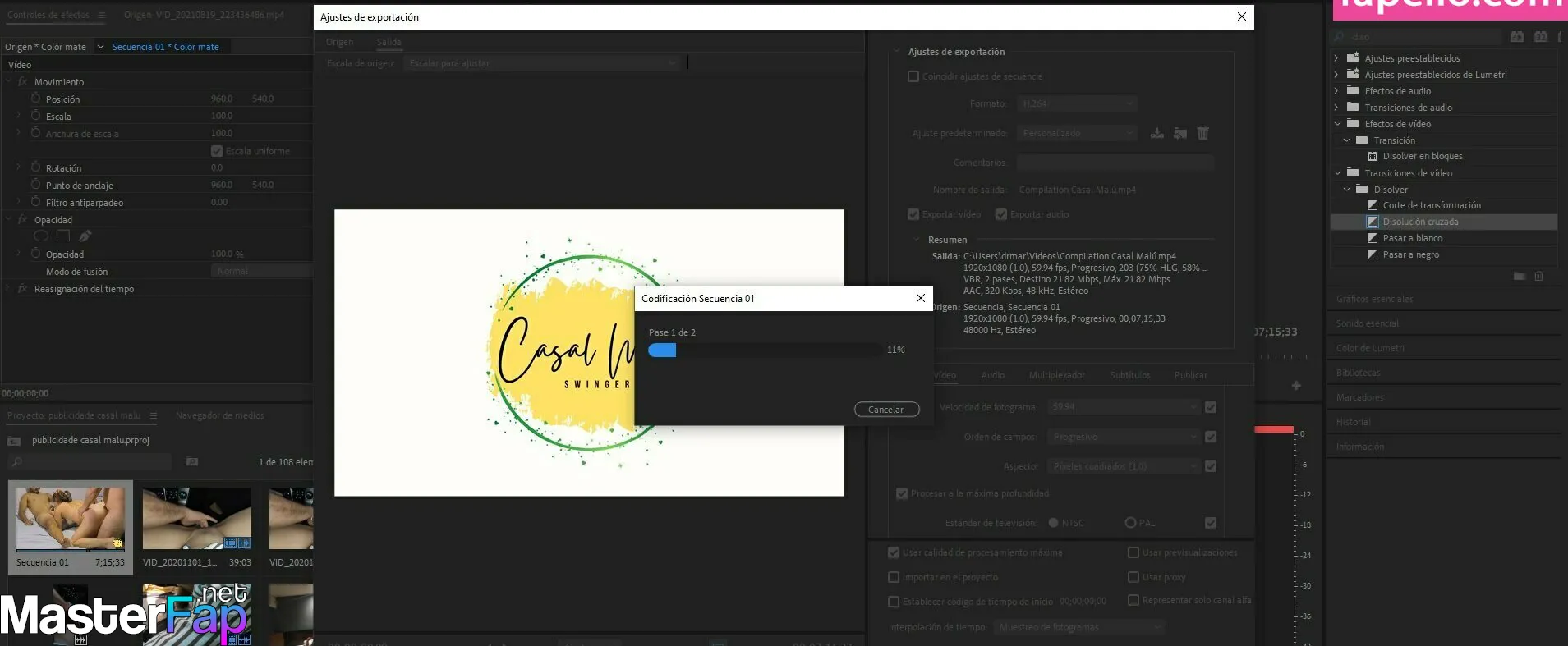
Task: Toggle the Exportar audio checkbox
Action: pos(1001,214)
